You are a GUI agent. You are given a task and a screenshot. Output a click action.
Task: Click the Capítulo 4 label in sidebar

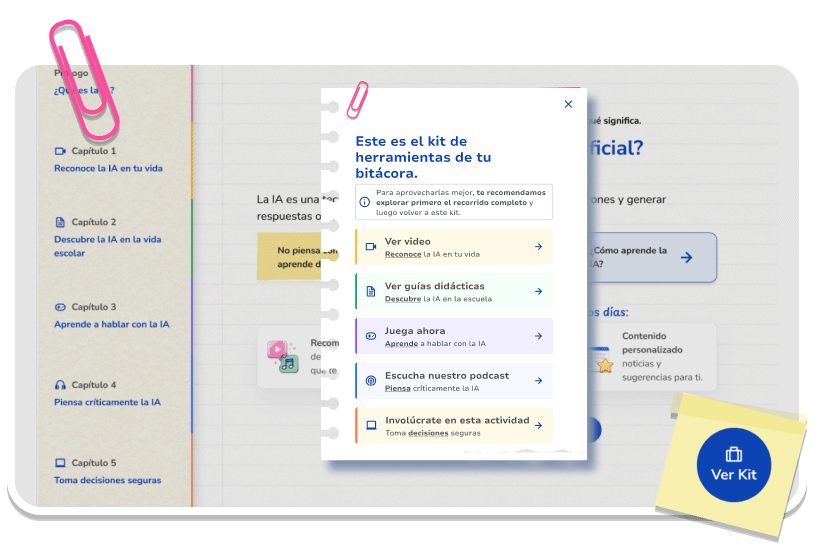click(93, 385)
